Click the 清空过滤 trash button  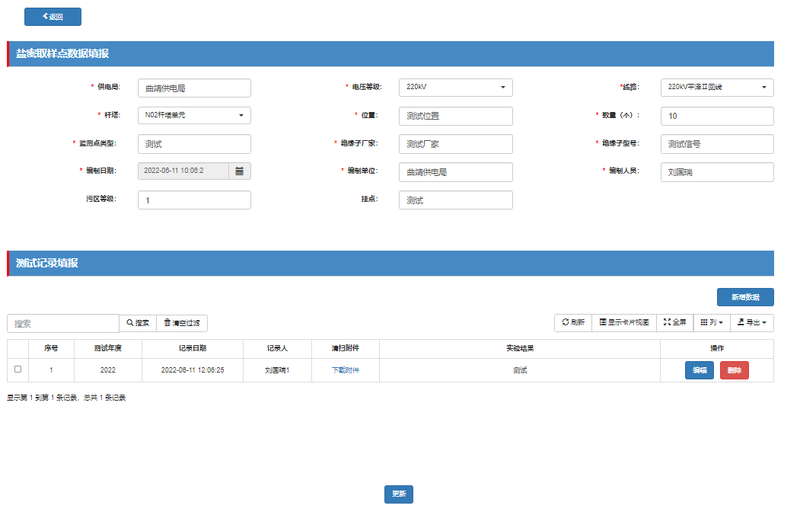pyautogui.click(x=182, y=323)
